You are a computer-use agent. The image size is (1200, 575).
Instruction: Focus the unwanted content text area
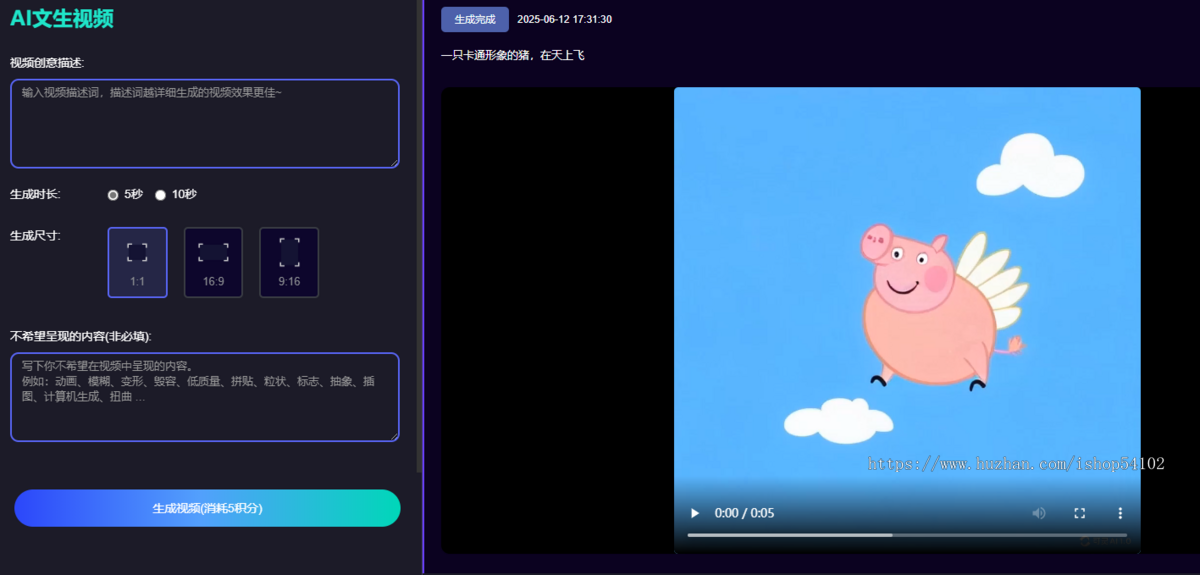tap(205, 397)
